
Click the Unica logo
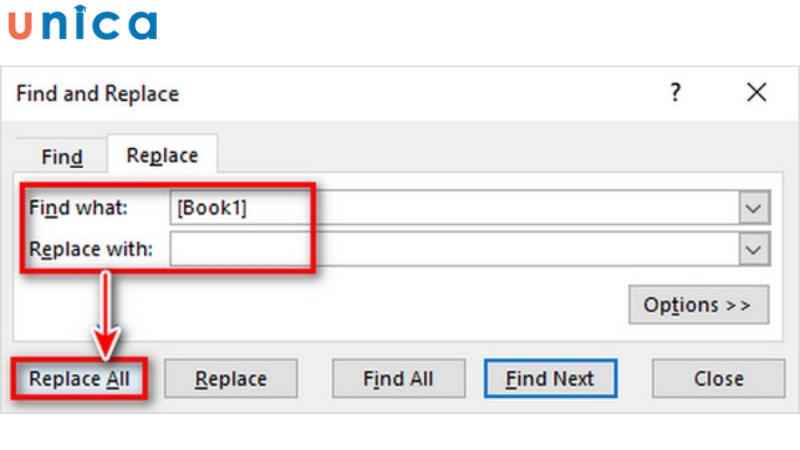[82, 24]
